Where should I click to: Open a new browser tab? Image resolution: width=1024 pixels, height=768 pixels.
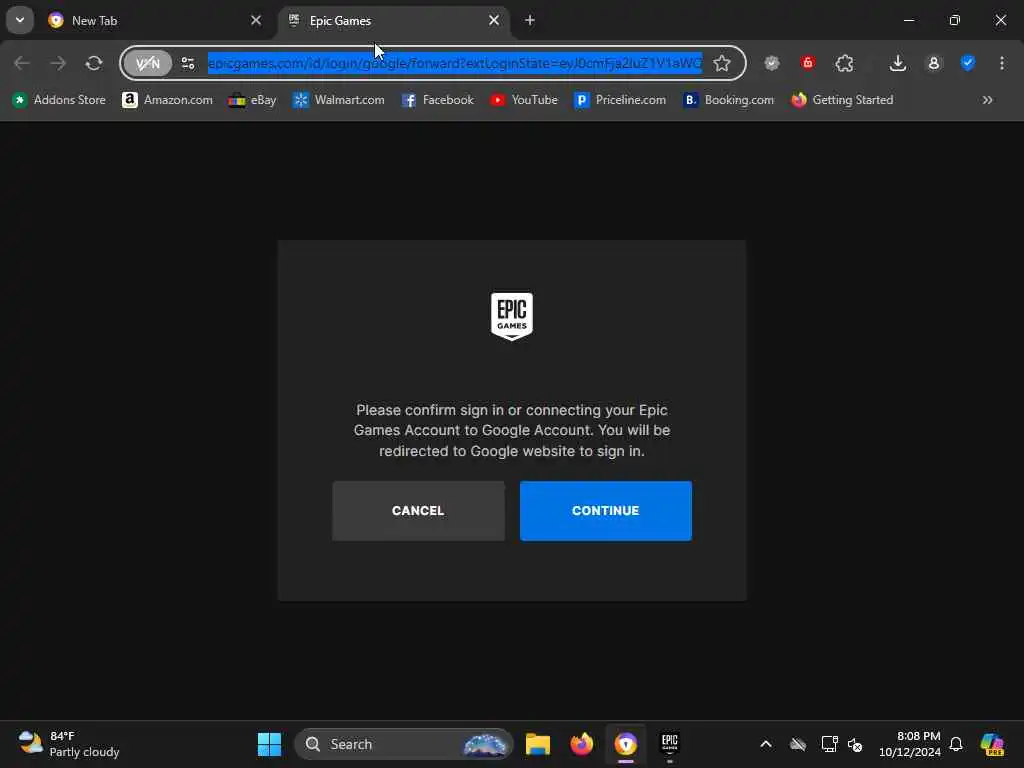[x=530, y=21]
